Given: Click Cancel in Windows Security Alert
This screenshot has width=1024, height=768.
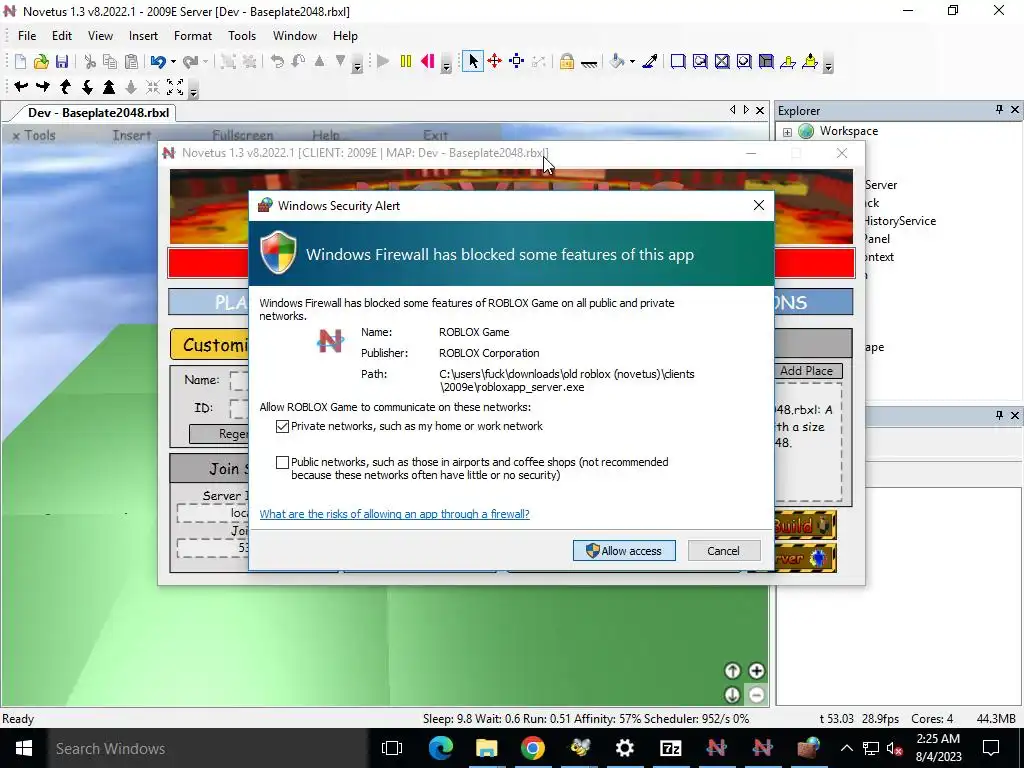Looking at the screenshot, I should (724, 551).
